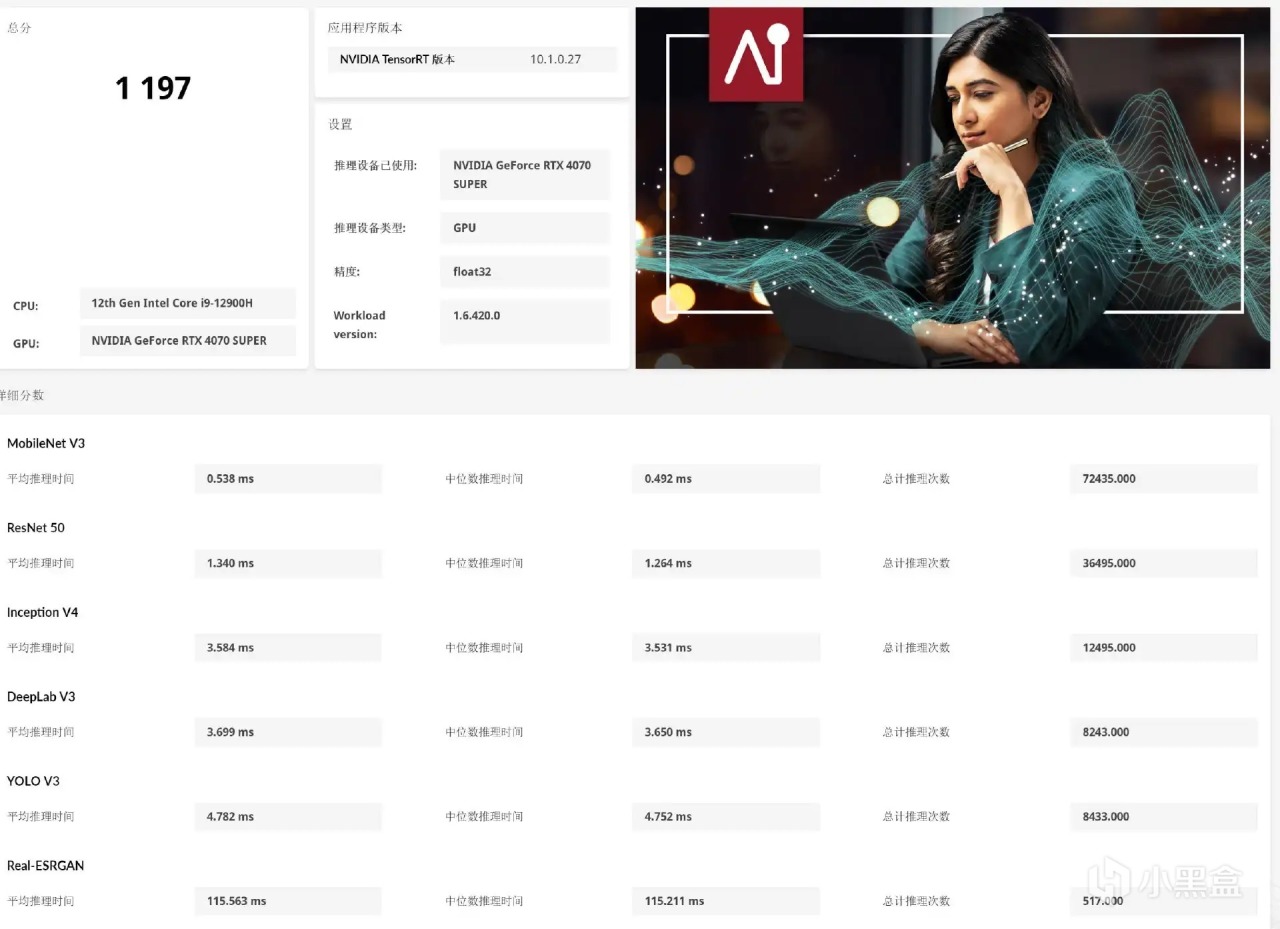Screen dimensions: 1280x929
Task: Select ResNet 50 inference count 36495.000
Action: [x=1163, y=563]
